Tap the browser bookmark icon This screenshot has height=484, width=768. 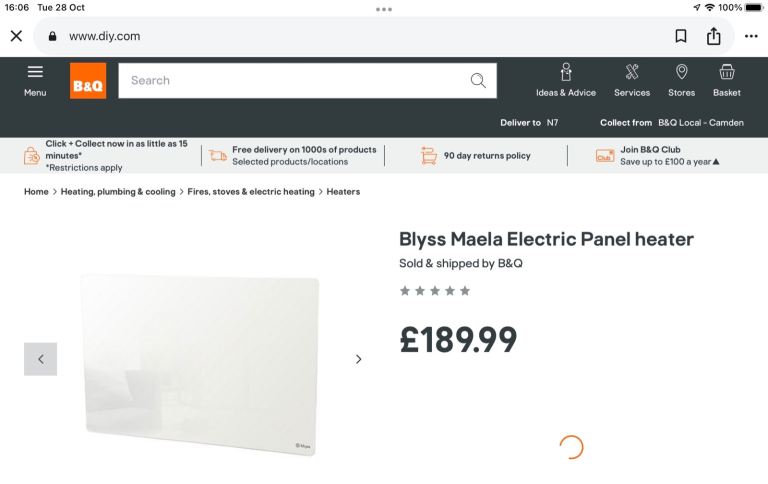click(x=680, y=36)
